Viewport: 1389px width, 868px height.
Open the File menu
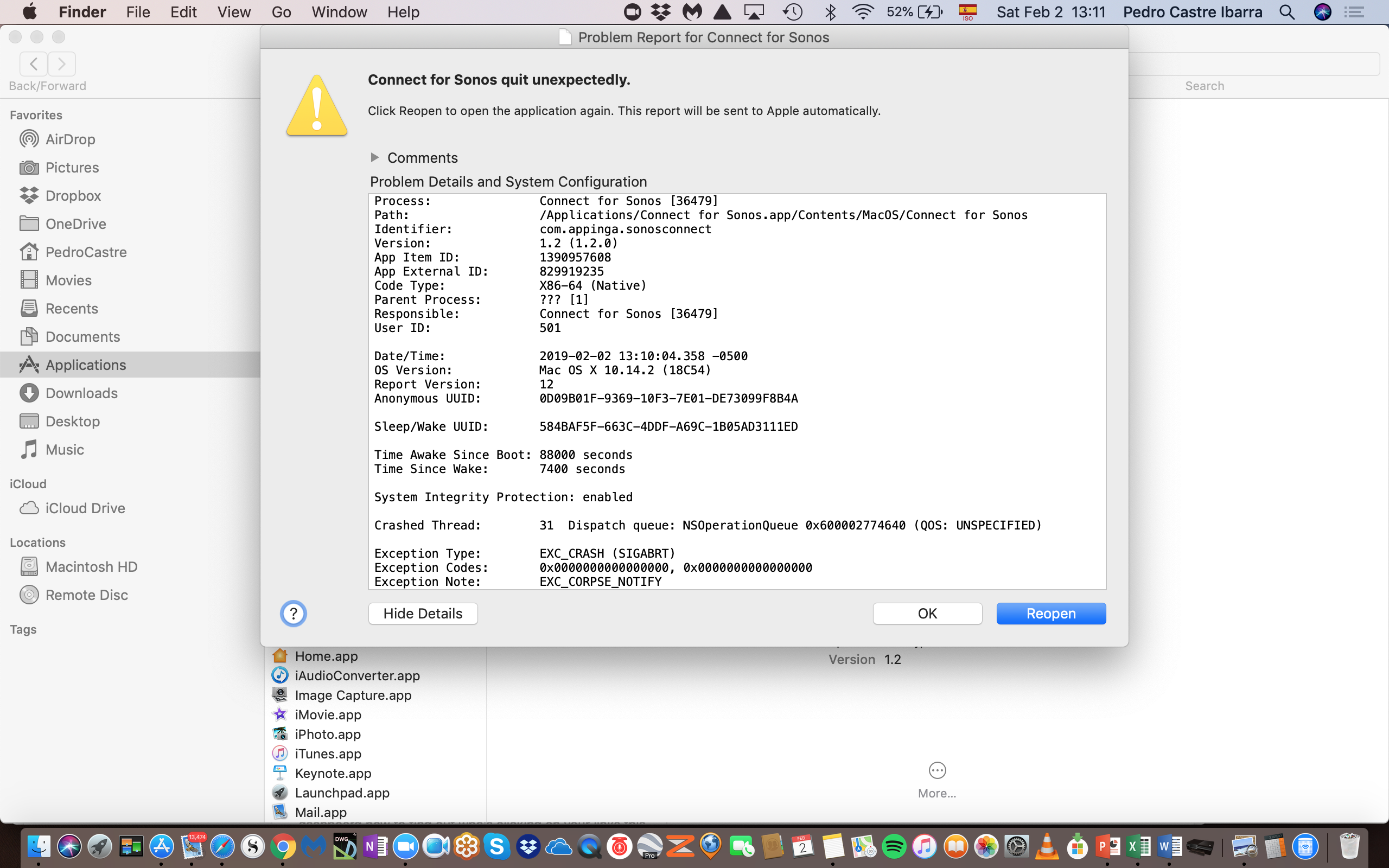(138, 12)
